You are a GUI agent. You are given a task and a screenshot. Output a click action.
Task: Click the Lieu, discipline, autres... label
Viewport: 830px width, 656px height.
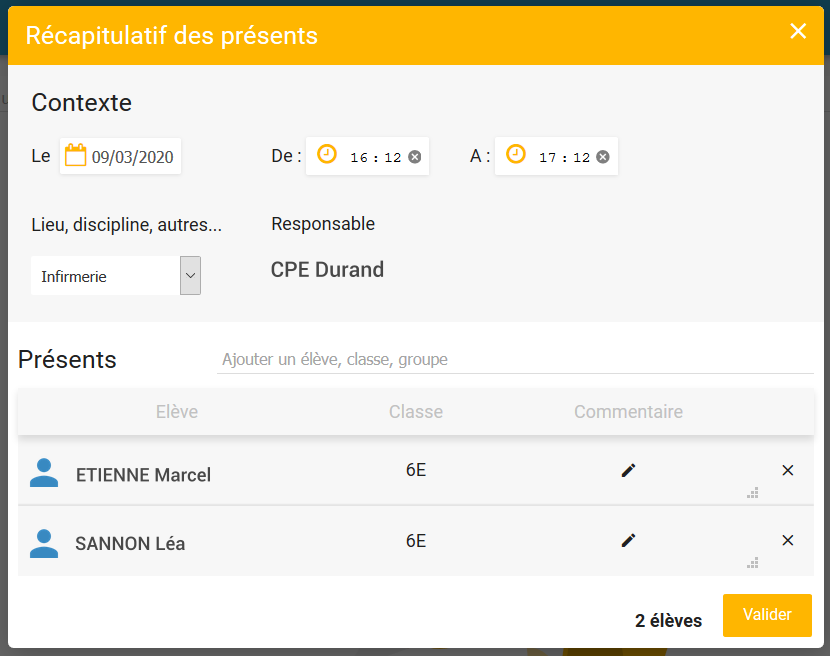(x=127, y=225)
